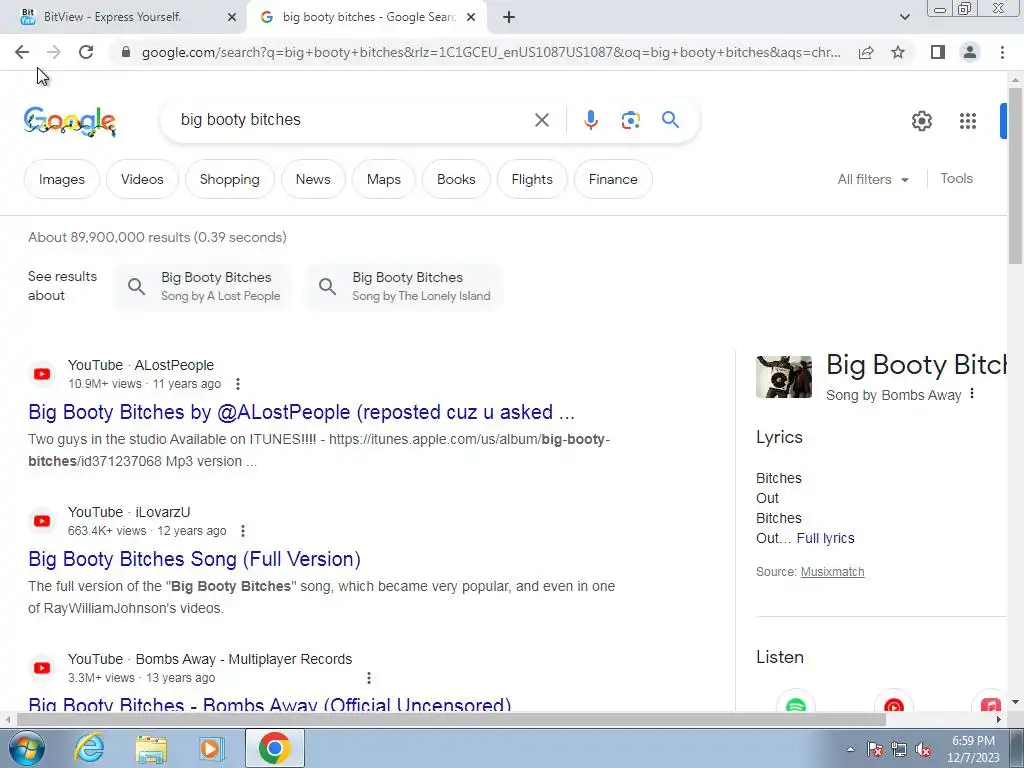The image size is (1024, 768).
Task: Filter results by Images
Action: point(61,180)
